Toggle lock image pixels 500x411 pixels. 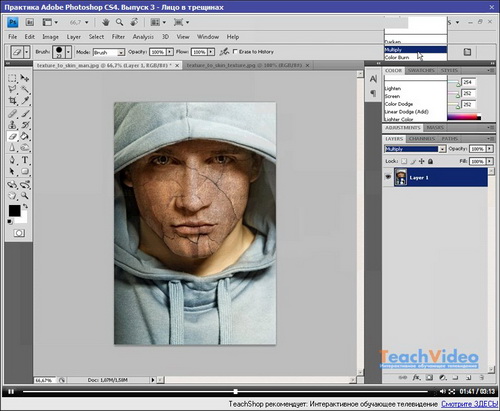(x=413, y=161)
